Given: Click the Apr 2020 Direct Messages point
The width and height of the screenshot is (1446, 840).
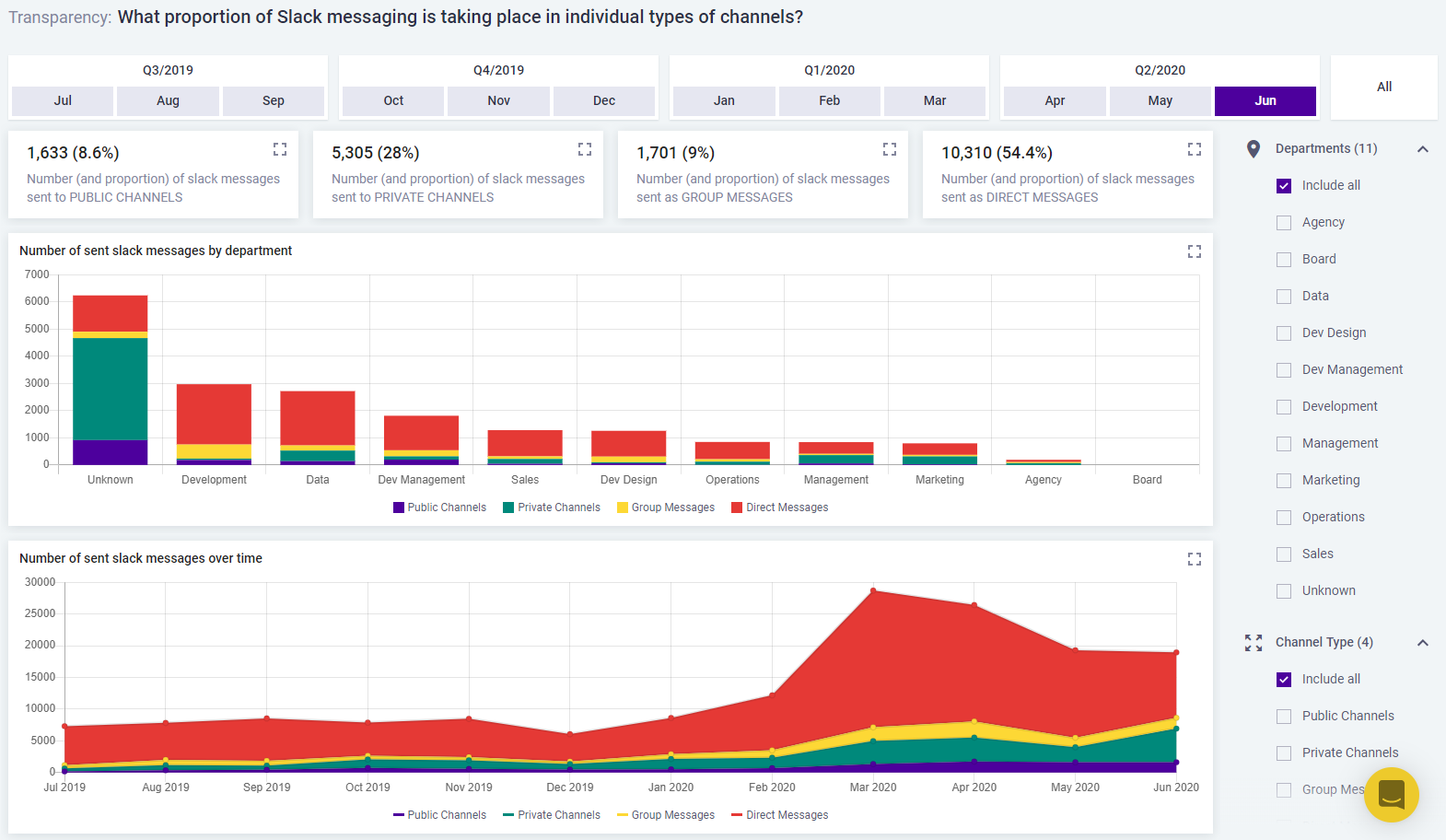Looking at the screenshot, I should [x=974, y=605].
